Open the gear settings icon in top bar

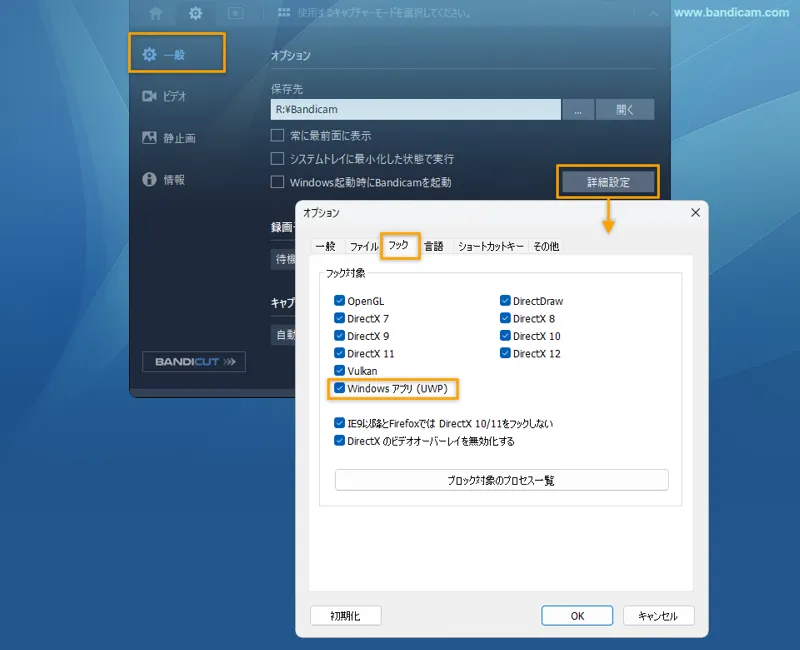pyautogui.click(x=195, y=13)
